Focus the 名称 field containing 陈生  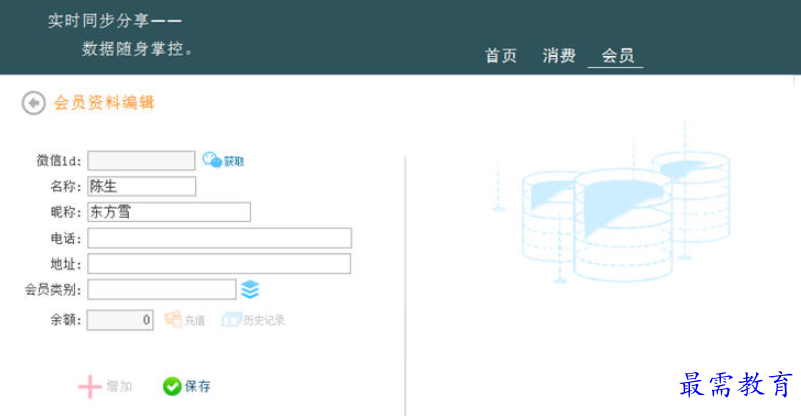141,186
